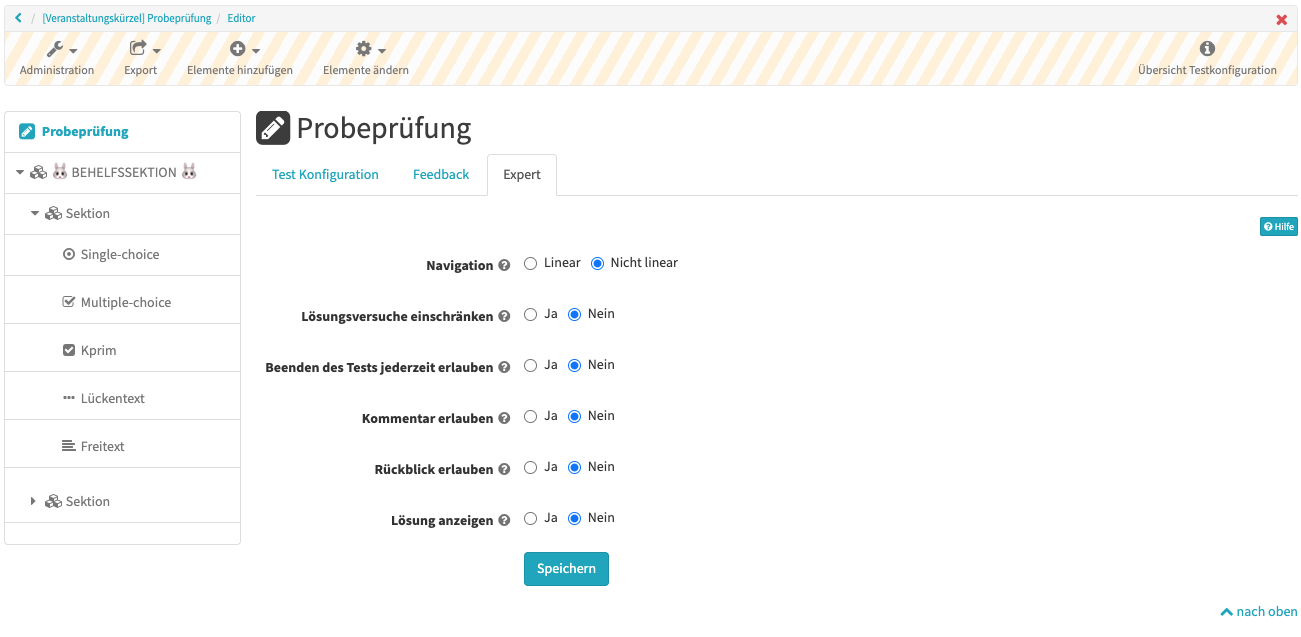The height and width of the screenshot is (637, 1301).
Task: Open the Feedback tab
Action: click(x=440, y=174)
